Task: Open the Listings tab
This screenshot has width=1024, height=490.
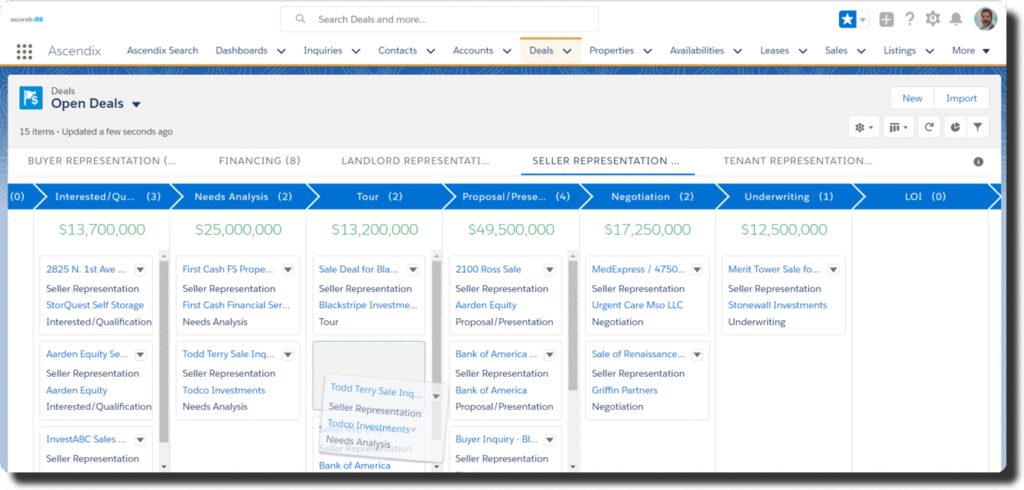Action: click(x=899, y=50)
